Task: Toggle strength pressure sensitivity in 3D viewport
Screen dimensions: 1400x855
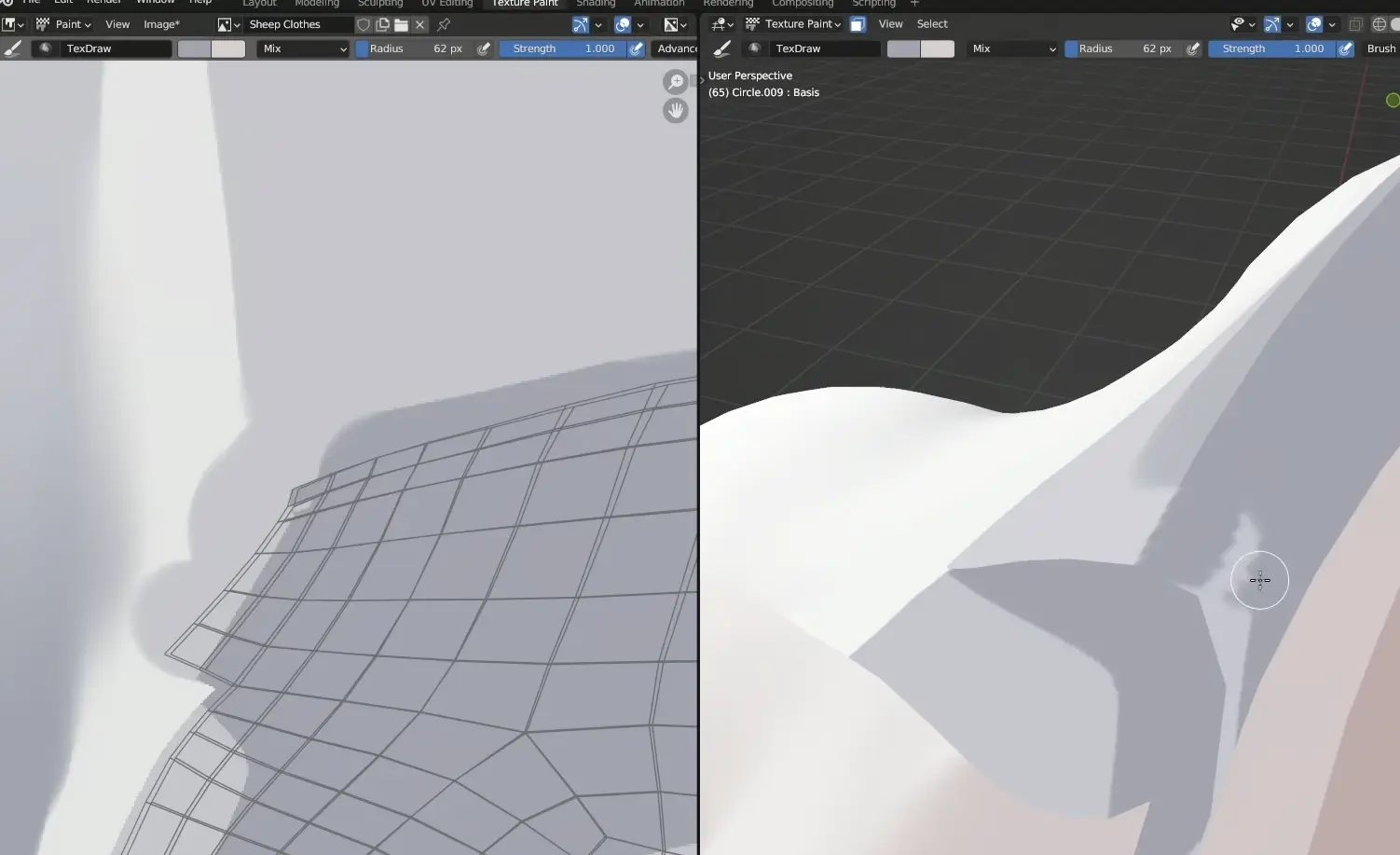Action: click(1345, 48)
